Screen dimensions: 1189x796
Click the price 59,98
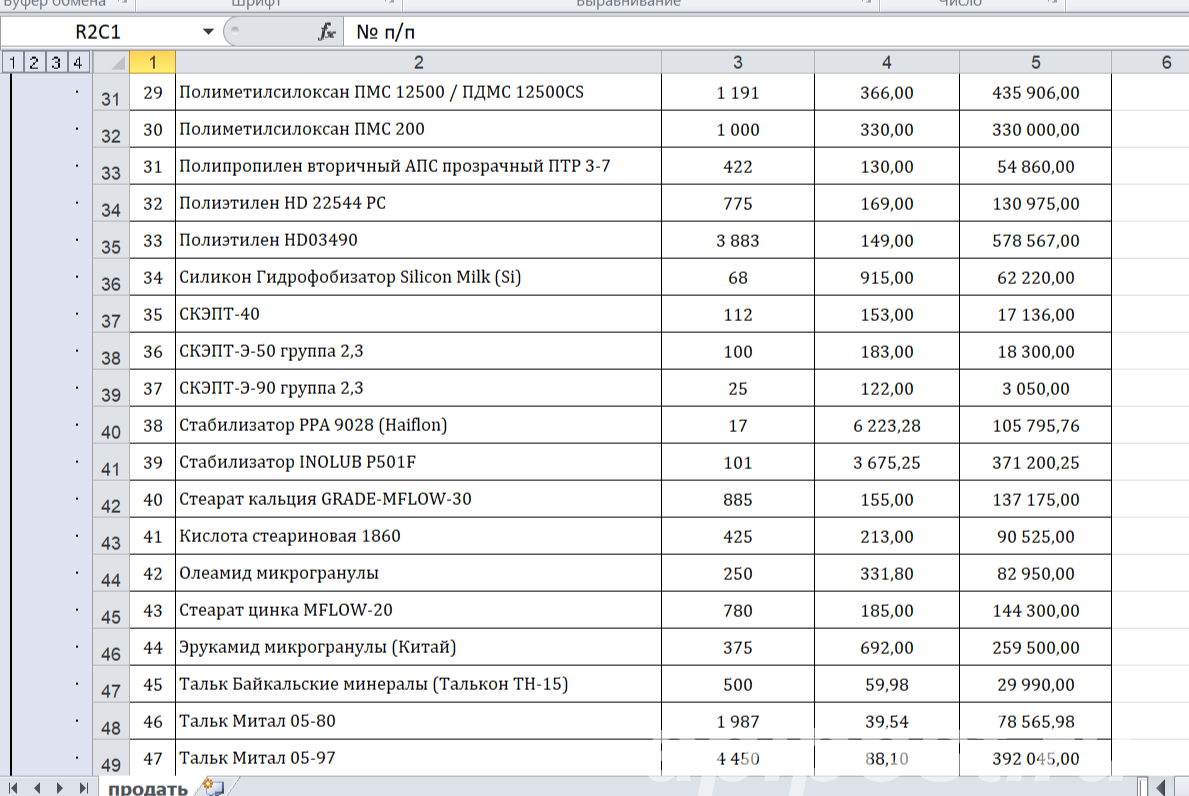point(886,684)
